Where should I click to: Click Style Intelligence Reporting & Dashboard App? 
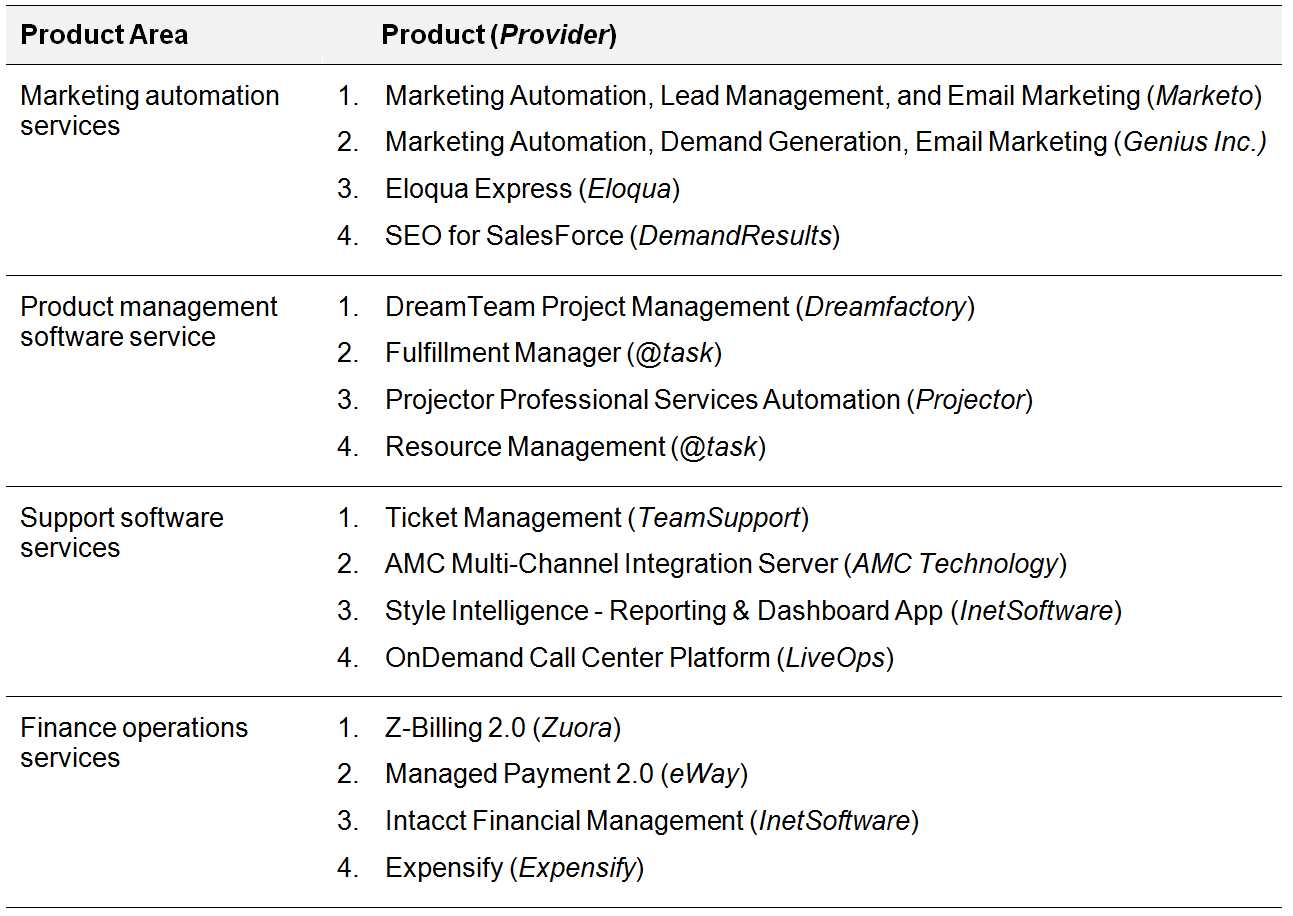(754, 611)
